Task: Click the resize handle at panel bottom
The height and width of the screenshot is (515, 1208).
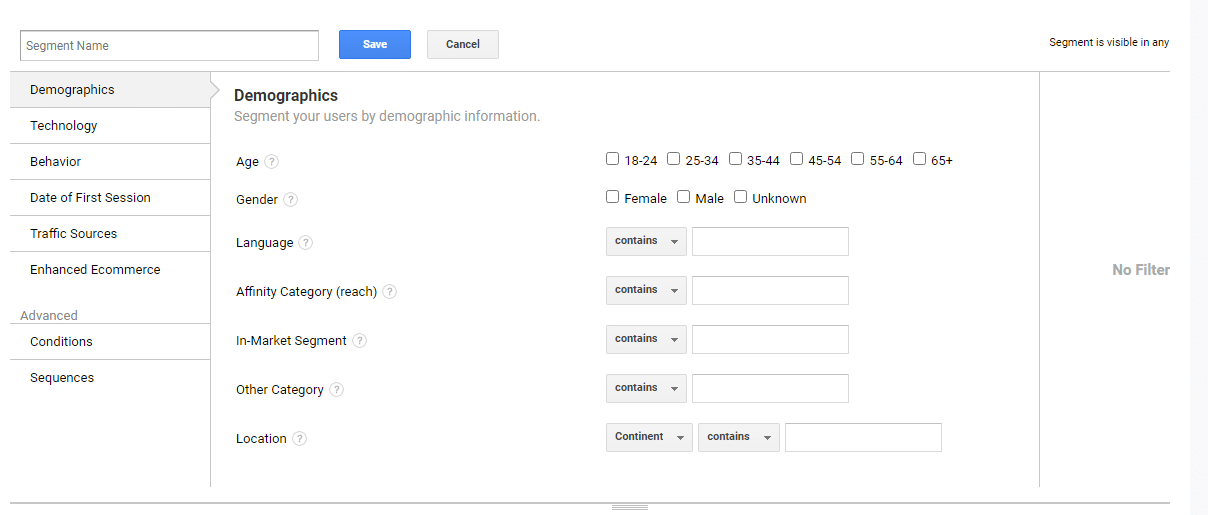Action: pos(629,508)
